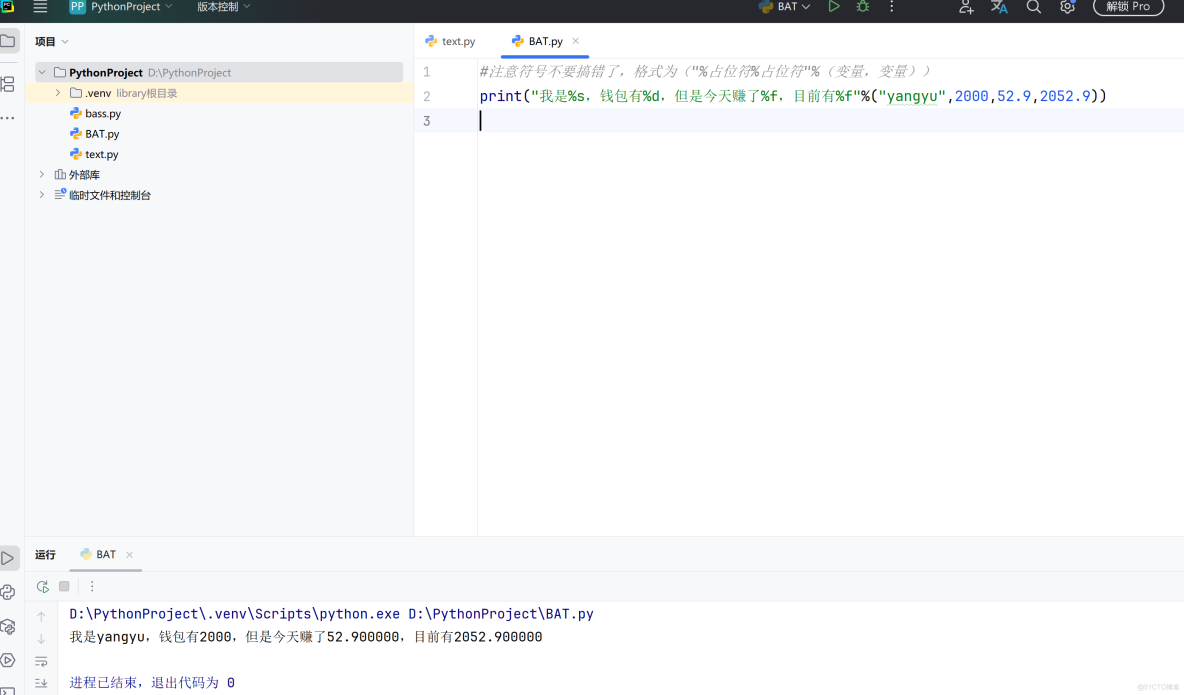This screenshot has height=695, width=1184.
Task: Toggle the Project tool window sidebar icon
Action: (9, 41)
